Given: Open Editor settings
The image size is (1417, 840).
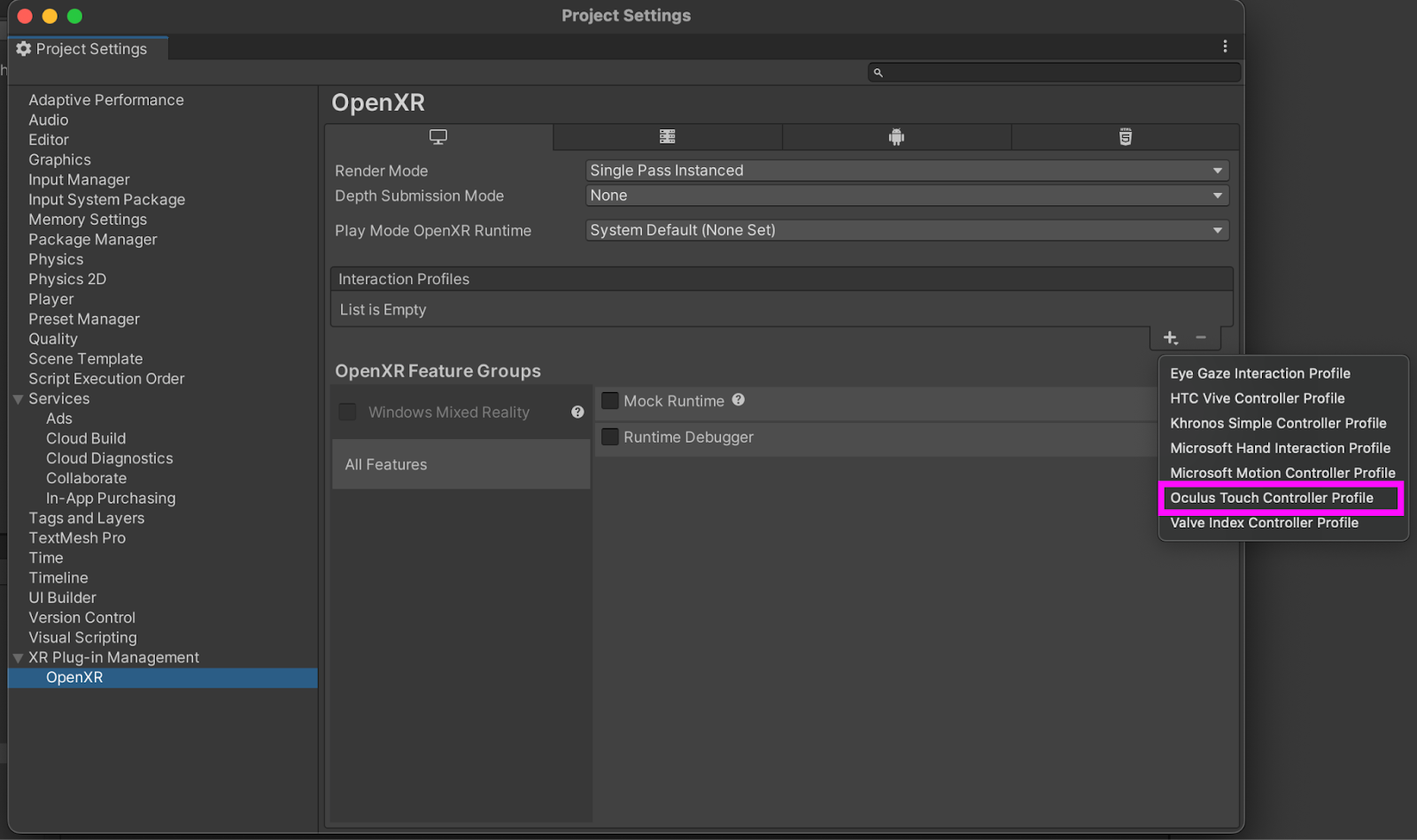Looking at the screenshot, I should pyautogui.click(x=49, y=140).
